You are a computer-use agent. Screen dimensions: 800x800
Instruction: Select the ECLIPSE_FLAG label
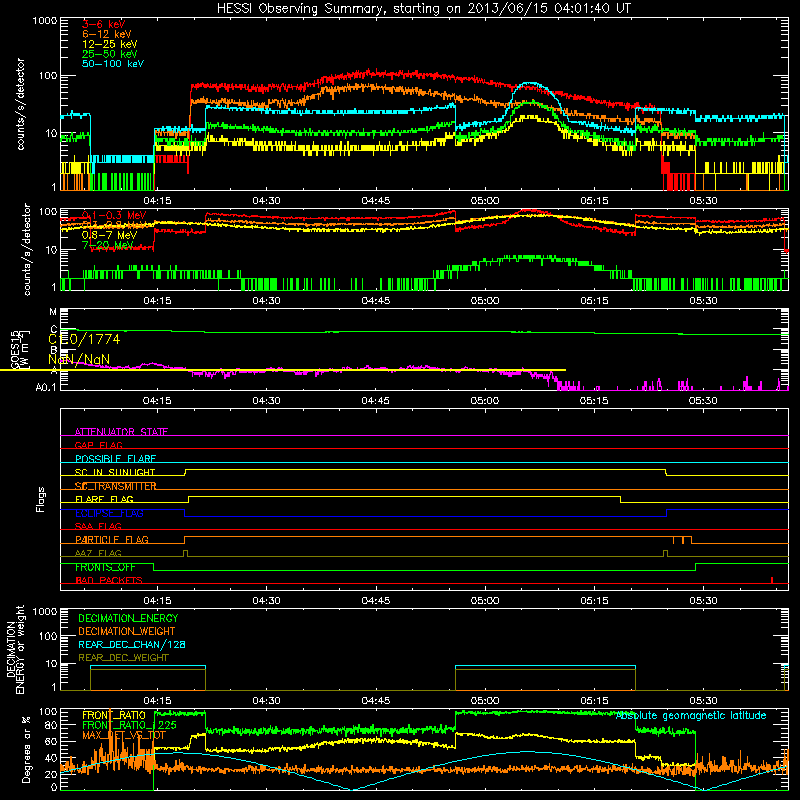point(109,513)
